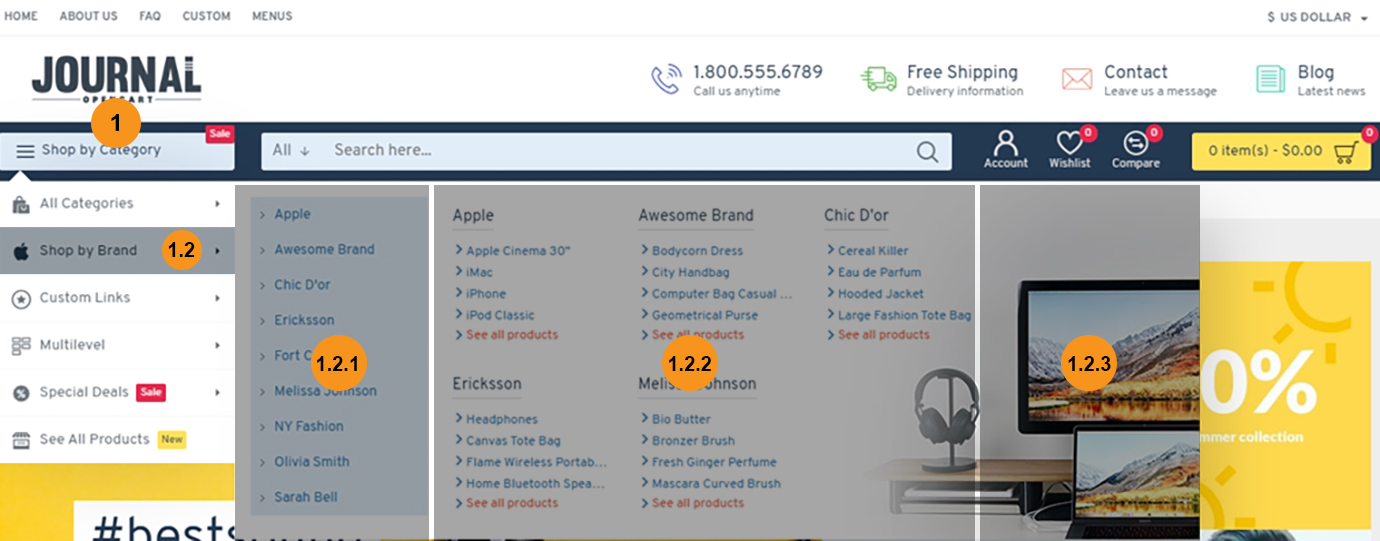1380x541 pixels.
Task: Open the All search category dropdown
Action: pos(291,150)
